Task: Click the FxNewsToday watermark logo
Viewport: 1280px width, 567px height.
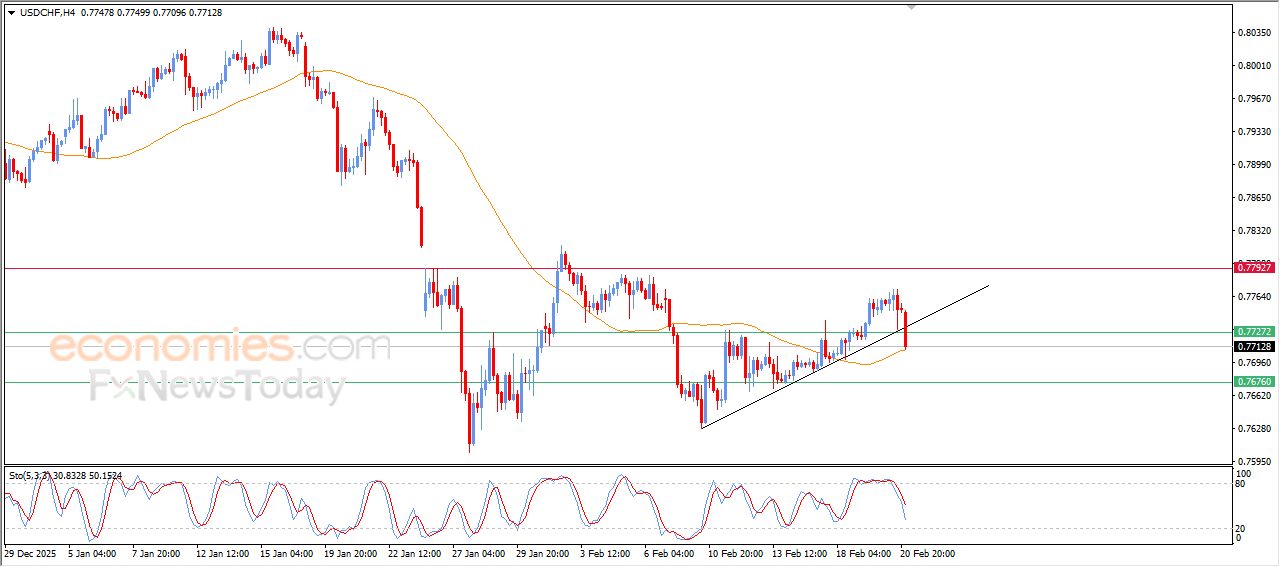Action: click(217, 386)
